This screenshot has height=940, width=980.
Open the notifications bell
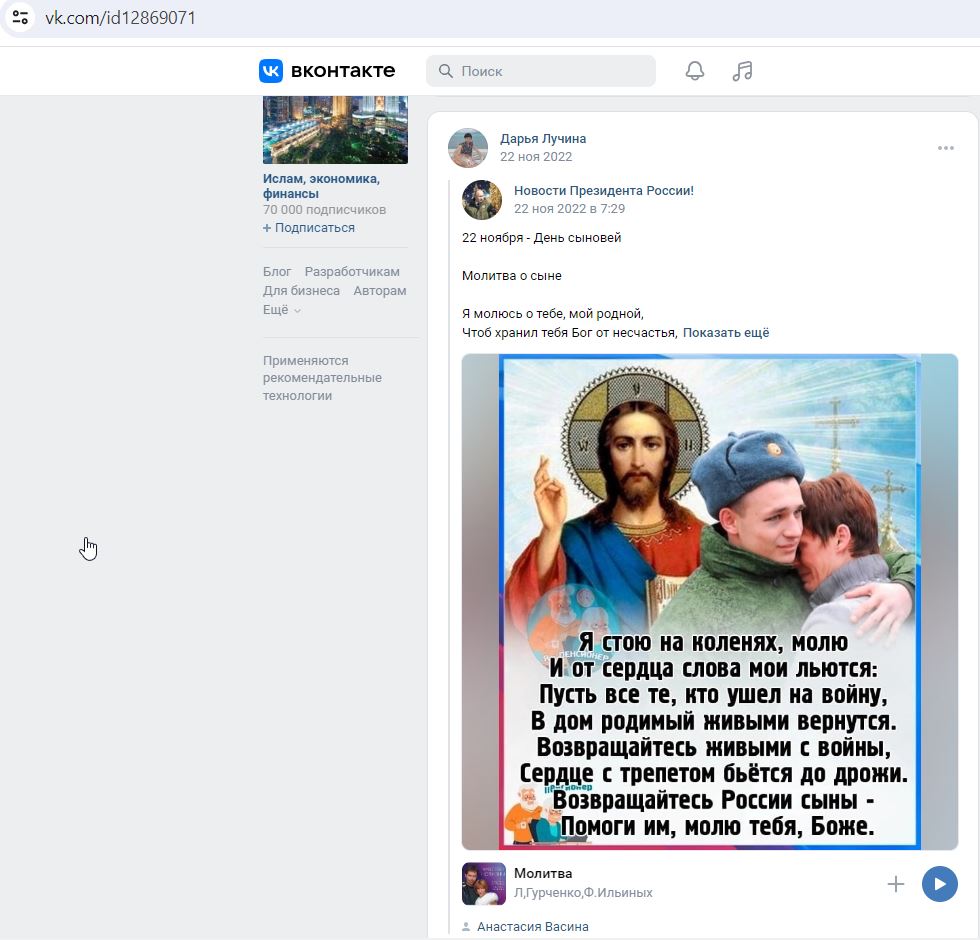pos(695,71)
